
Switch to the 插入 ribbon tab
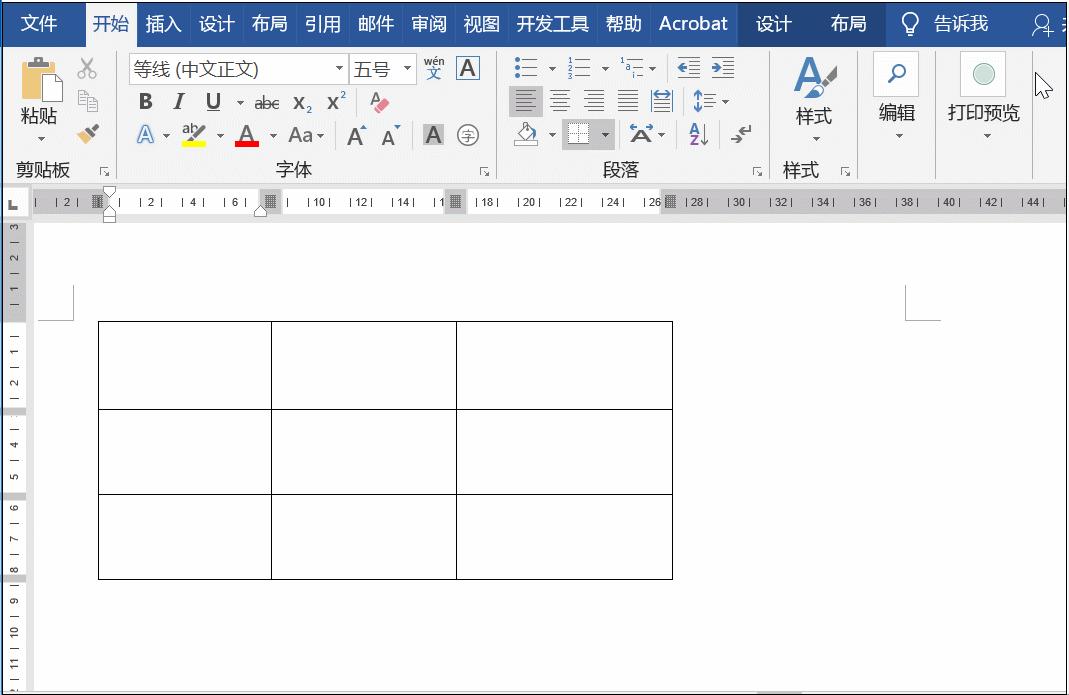tap(163, 24)
